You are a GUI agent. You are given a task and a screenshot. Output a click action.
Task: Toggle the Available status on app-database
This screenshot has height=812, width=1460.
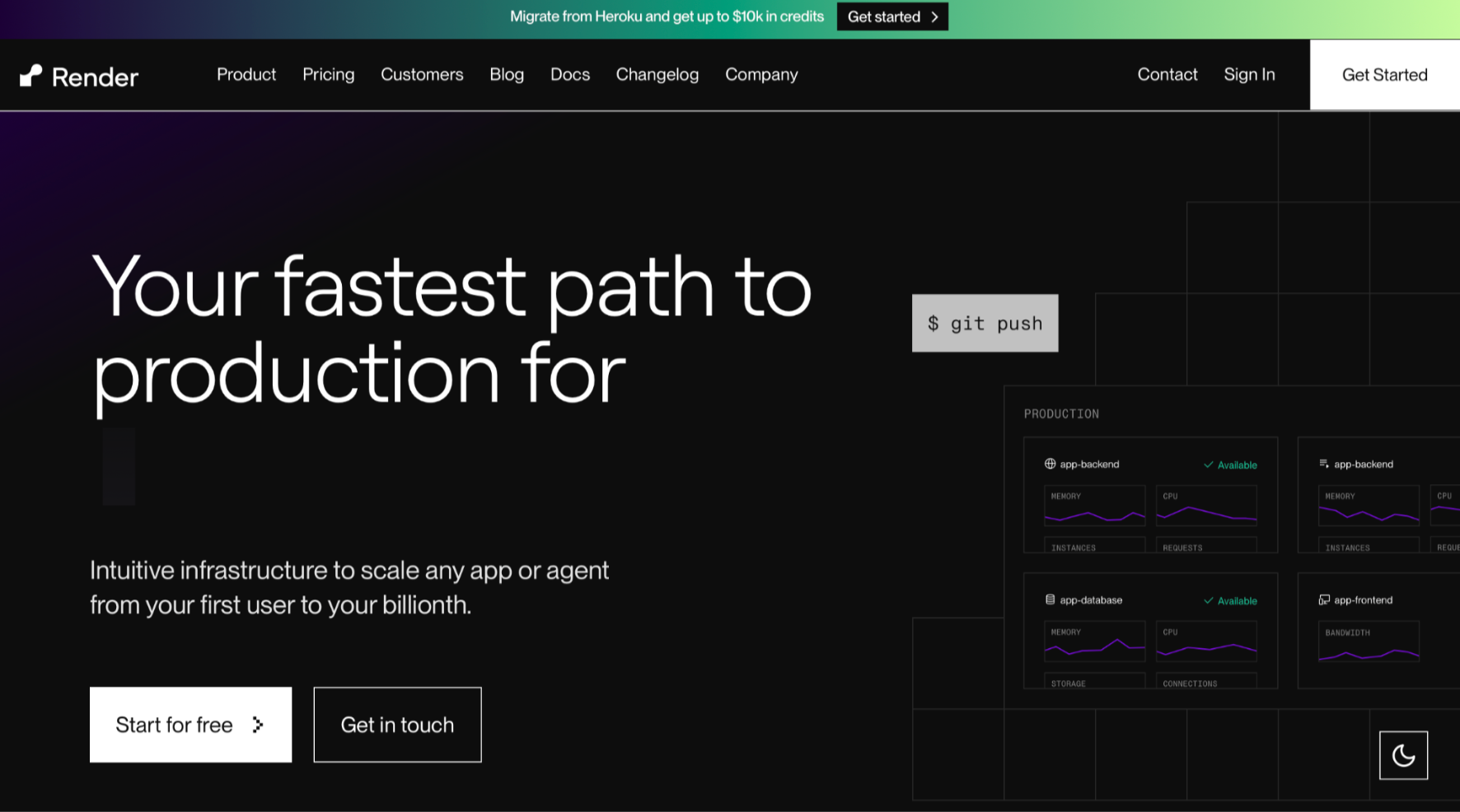point(1230,600)
